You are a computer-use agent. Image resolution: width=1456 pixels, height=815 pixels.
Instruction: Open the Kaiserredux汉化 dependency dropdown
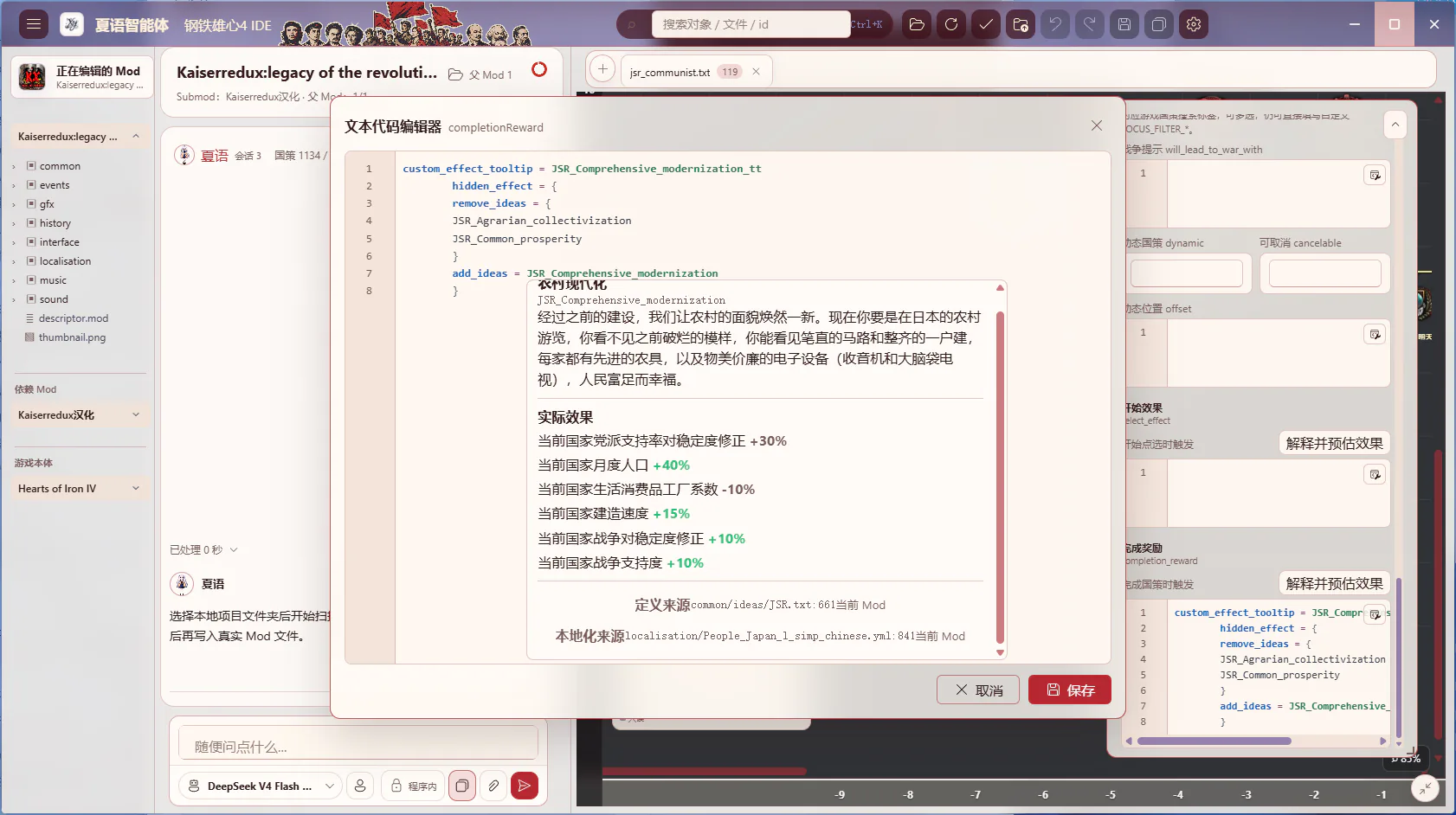tap(80, 415)
